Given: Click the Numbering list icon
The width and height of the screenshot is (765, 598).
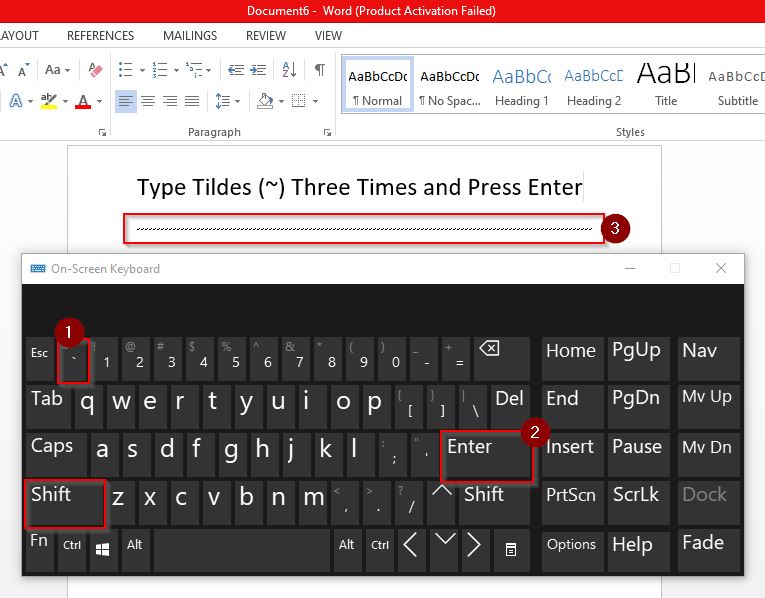Looking at the screenshot, I should point(160,70).
